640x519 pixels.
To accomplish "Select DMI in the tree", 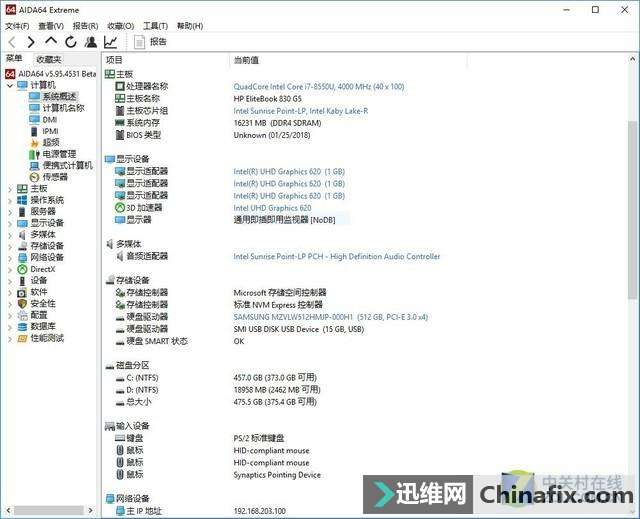I will pyautogui.click(x=50, y=120).
